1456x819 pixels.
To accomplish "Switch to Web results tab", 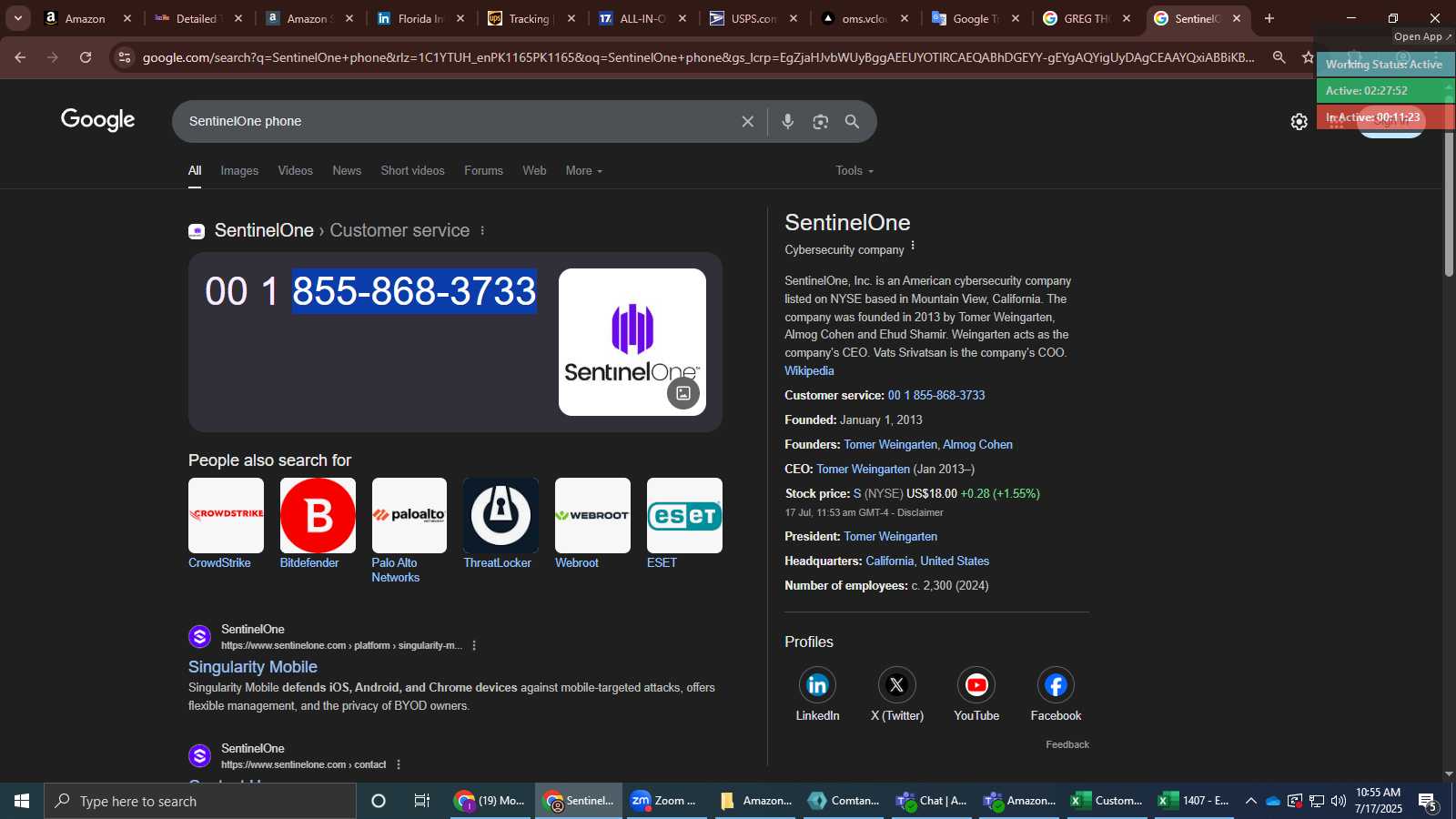I will tap(534, 170).
